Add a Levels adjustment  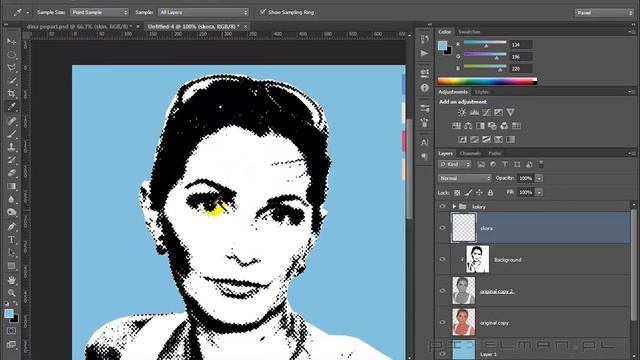[474, 112]
